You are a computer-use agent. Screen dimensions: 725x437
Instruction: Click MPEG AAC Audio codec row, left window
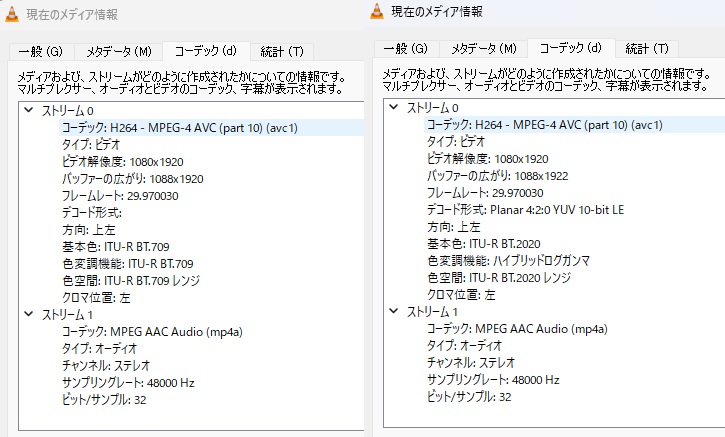point(152,332)
